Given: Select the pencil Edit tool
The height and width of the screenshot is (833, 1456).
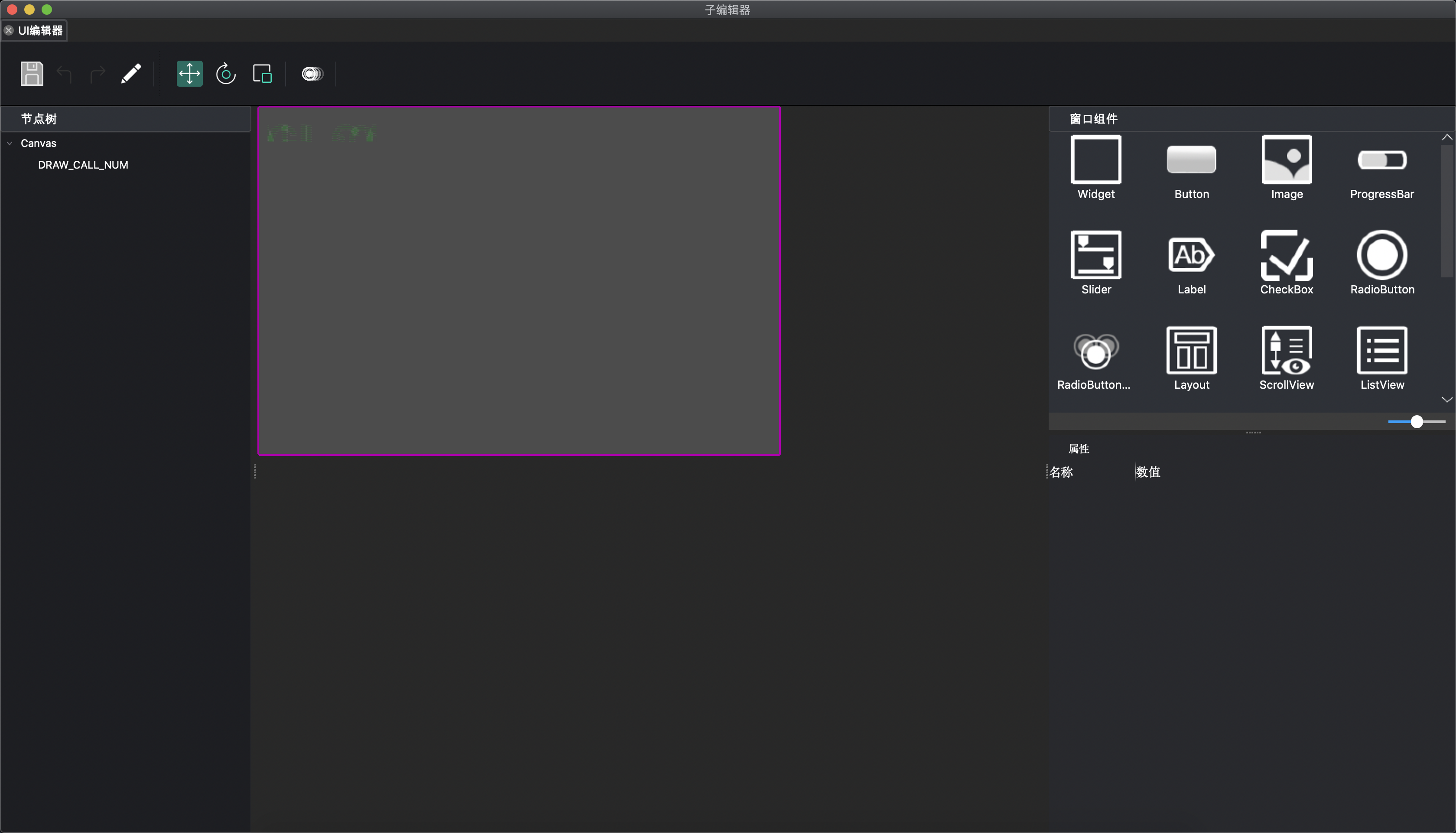Looking at the screenshot, I should pyautogui.click(x=131, y=74).
